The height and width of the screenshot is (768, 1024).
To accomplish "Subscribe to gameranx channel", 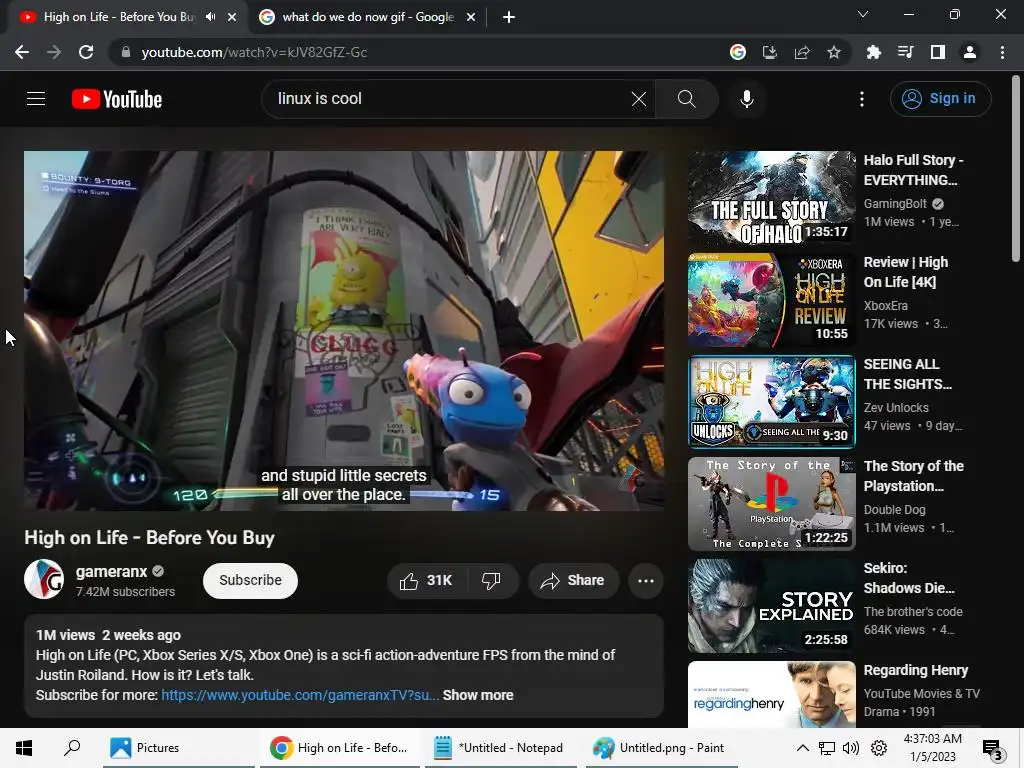I will 250,581.
